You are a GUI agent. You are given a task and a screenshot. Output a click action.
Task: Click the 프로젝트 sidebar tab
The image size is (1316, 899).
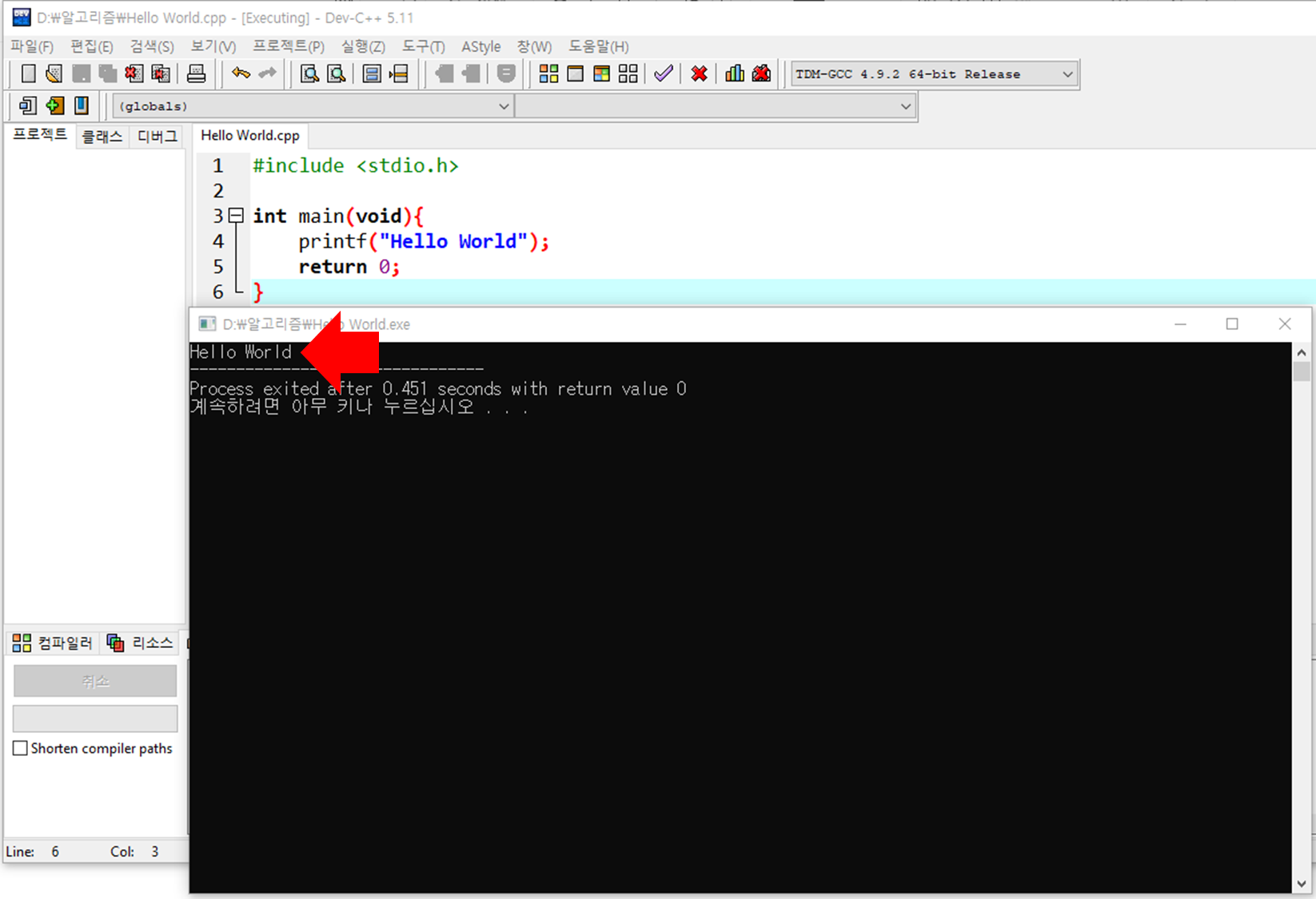[x=40, y=134]
